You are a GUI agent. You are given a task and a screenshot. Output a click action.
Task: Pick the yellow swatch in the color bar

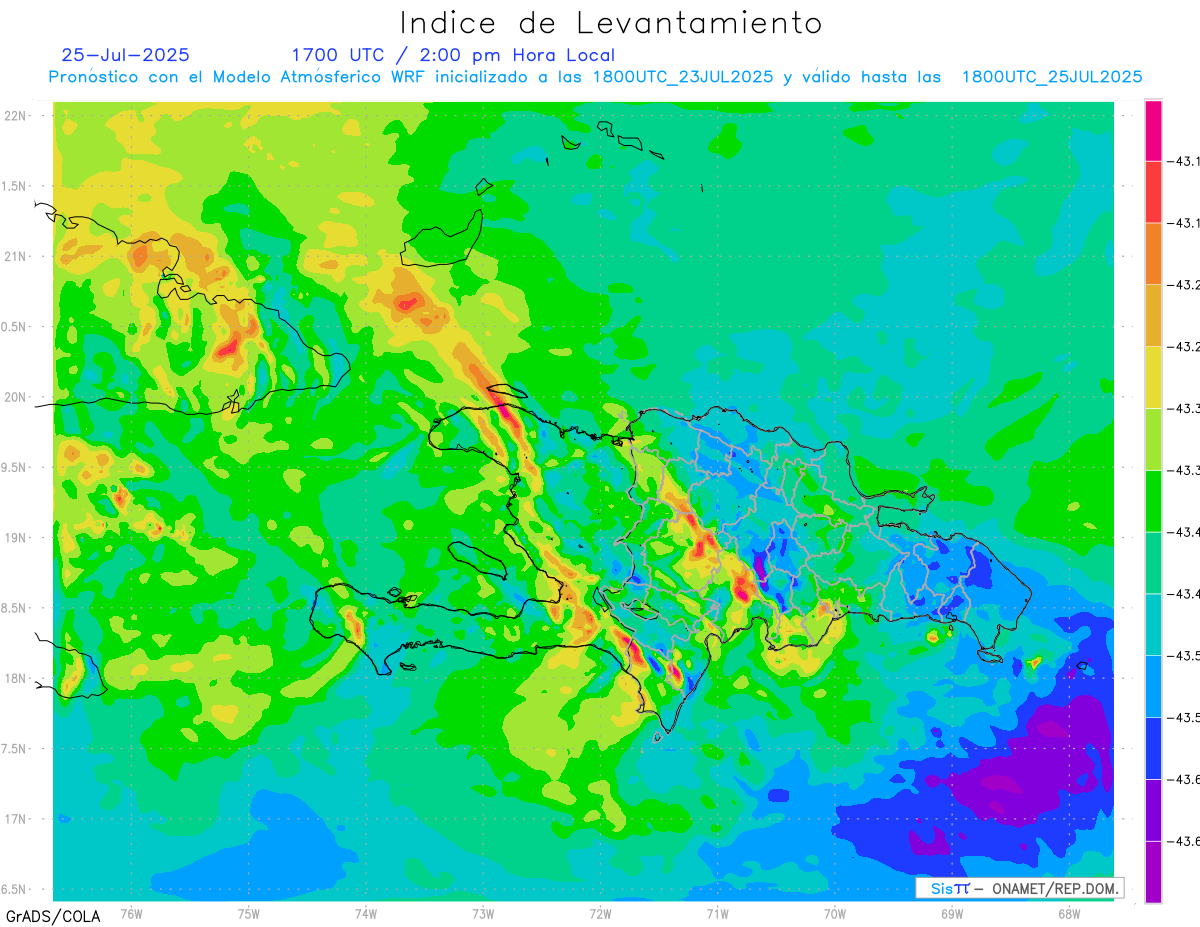pyautogui.click(x=1153, y=378)
